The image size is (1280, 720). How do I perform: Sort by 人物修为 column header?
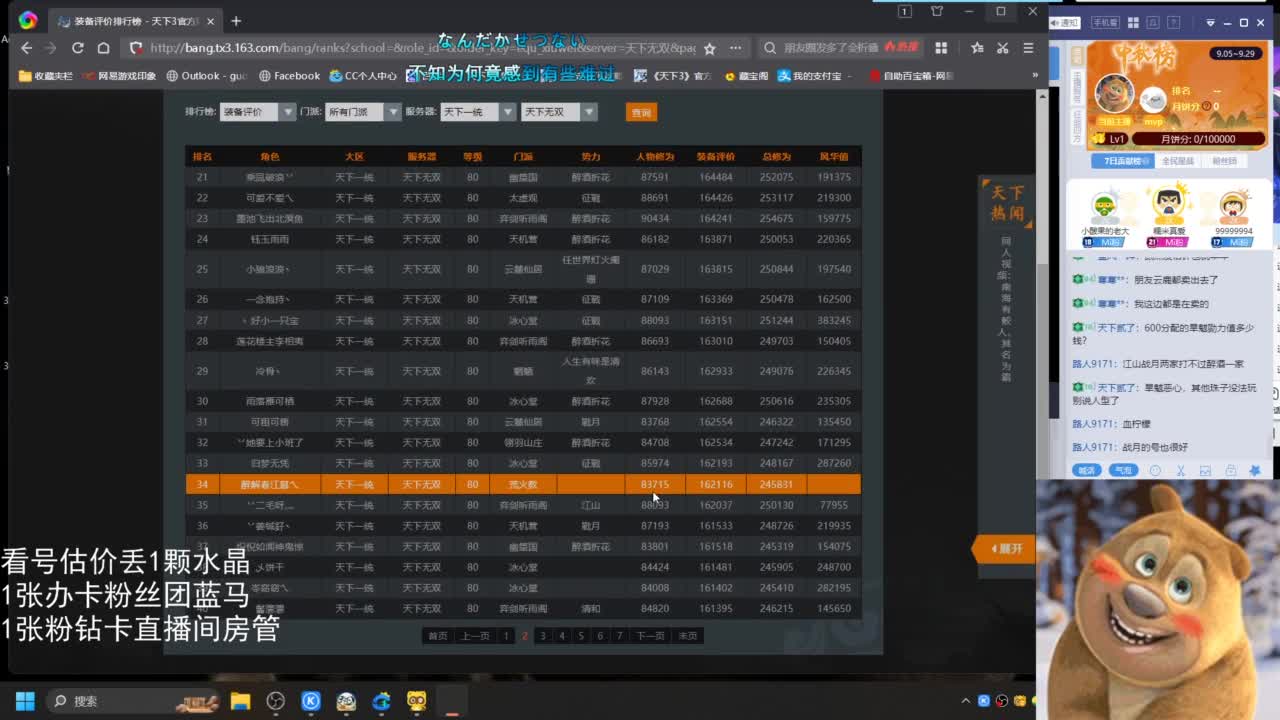655,156
